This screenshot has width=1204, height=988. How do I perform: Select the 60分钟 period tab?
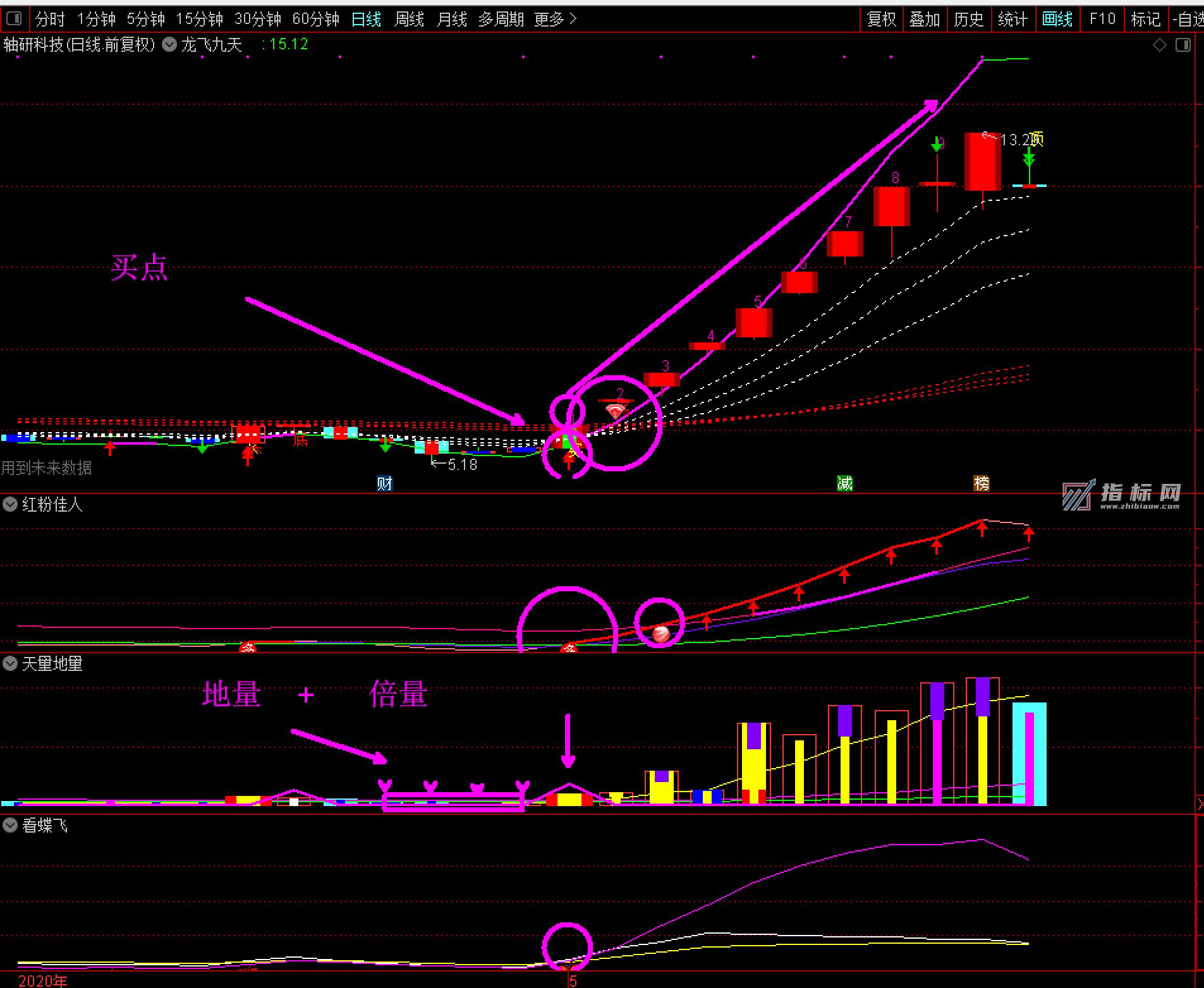(316, 20)
